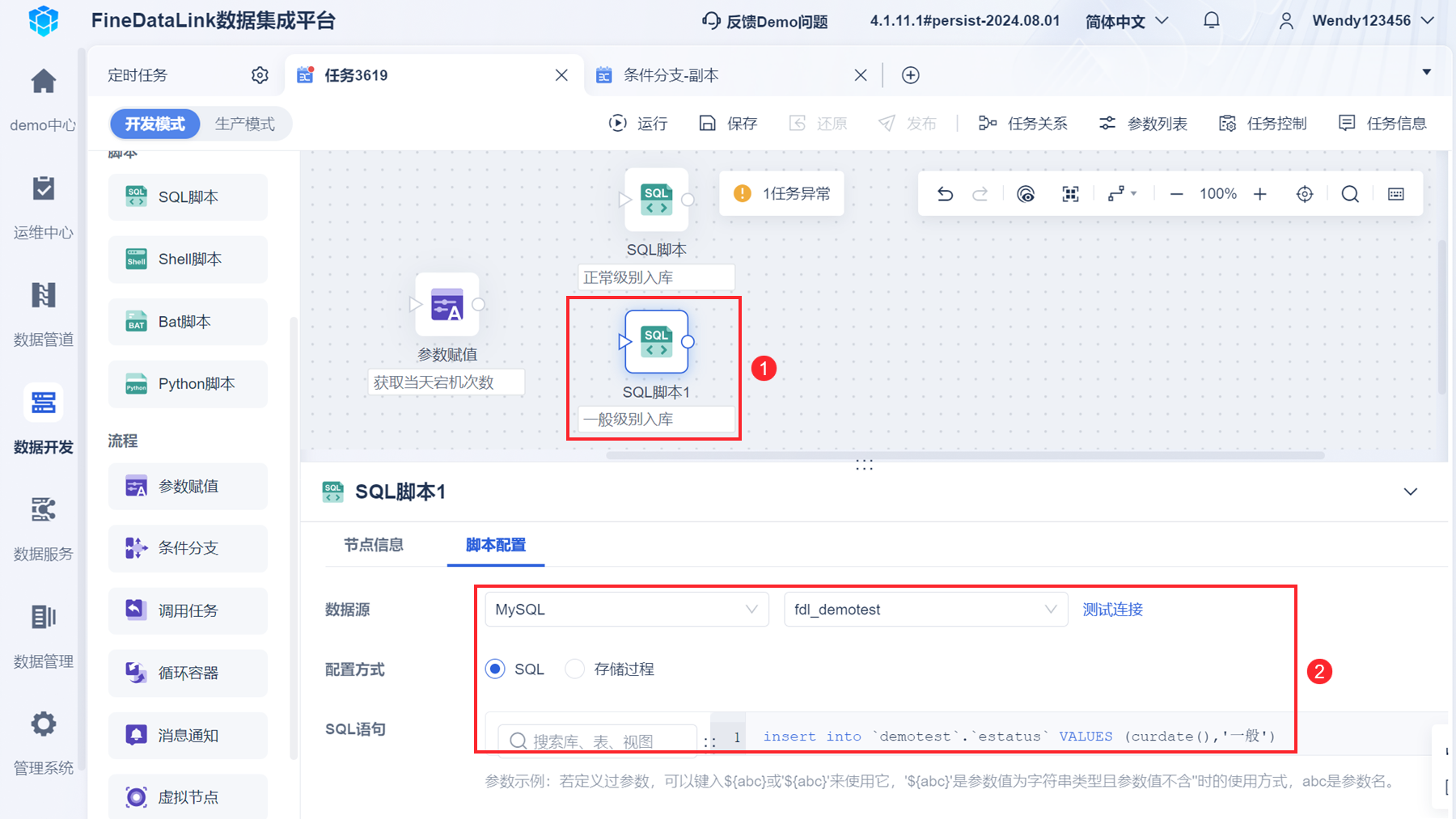Pick the 条件分支 node from palette
Image resolution: width=1456 pixels, height=819 pixels.
click(x=188, y=548)
